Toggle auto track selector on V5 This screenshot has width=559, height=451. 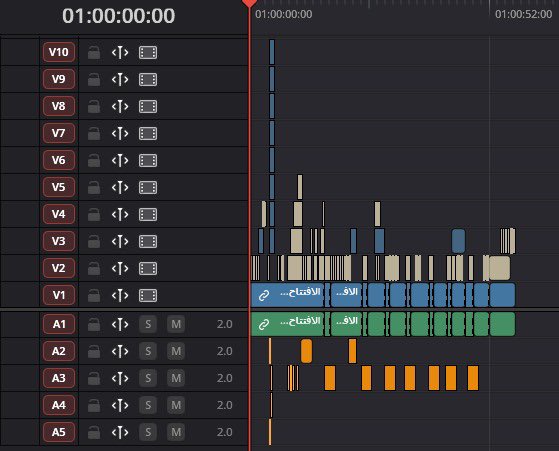pyautogui.click(x=120, y=188)
